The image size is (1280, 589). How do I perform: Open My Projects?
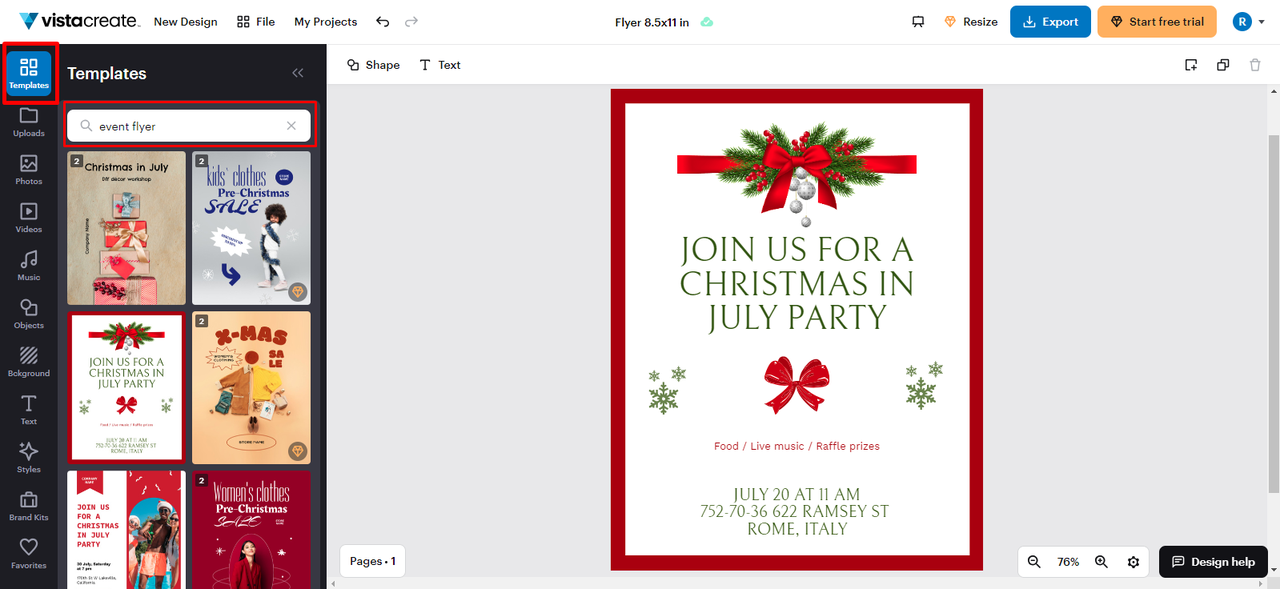[326, 21]
